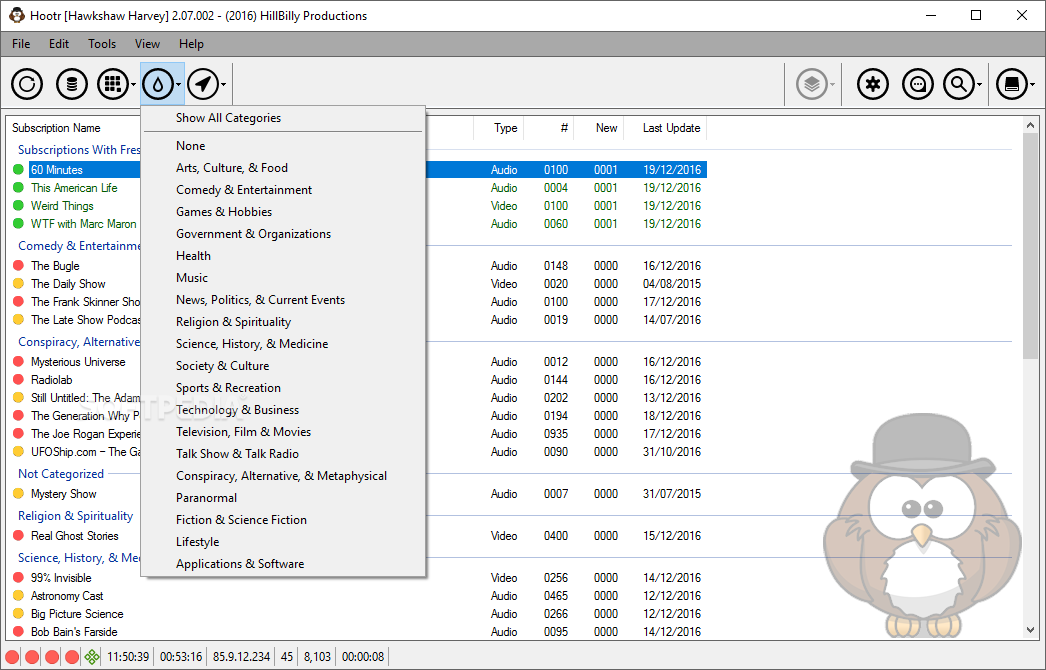This screenshot has width=1046, height=670.
Task: Open the dropdown arrow beside the search icon
Action: point(979,85)
